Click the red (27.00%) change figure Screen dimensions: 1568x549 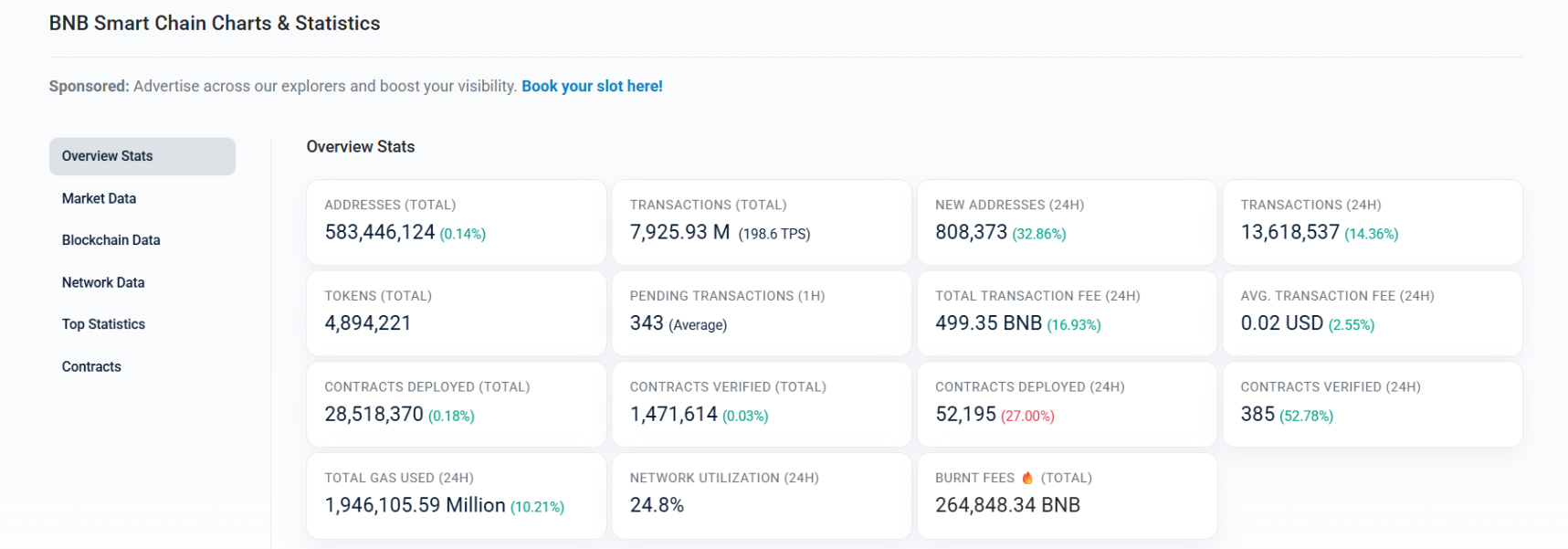(1027, 416)
